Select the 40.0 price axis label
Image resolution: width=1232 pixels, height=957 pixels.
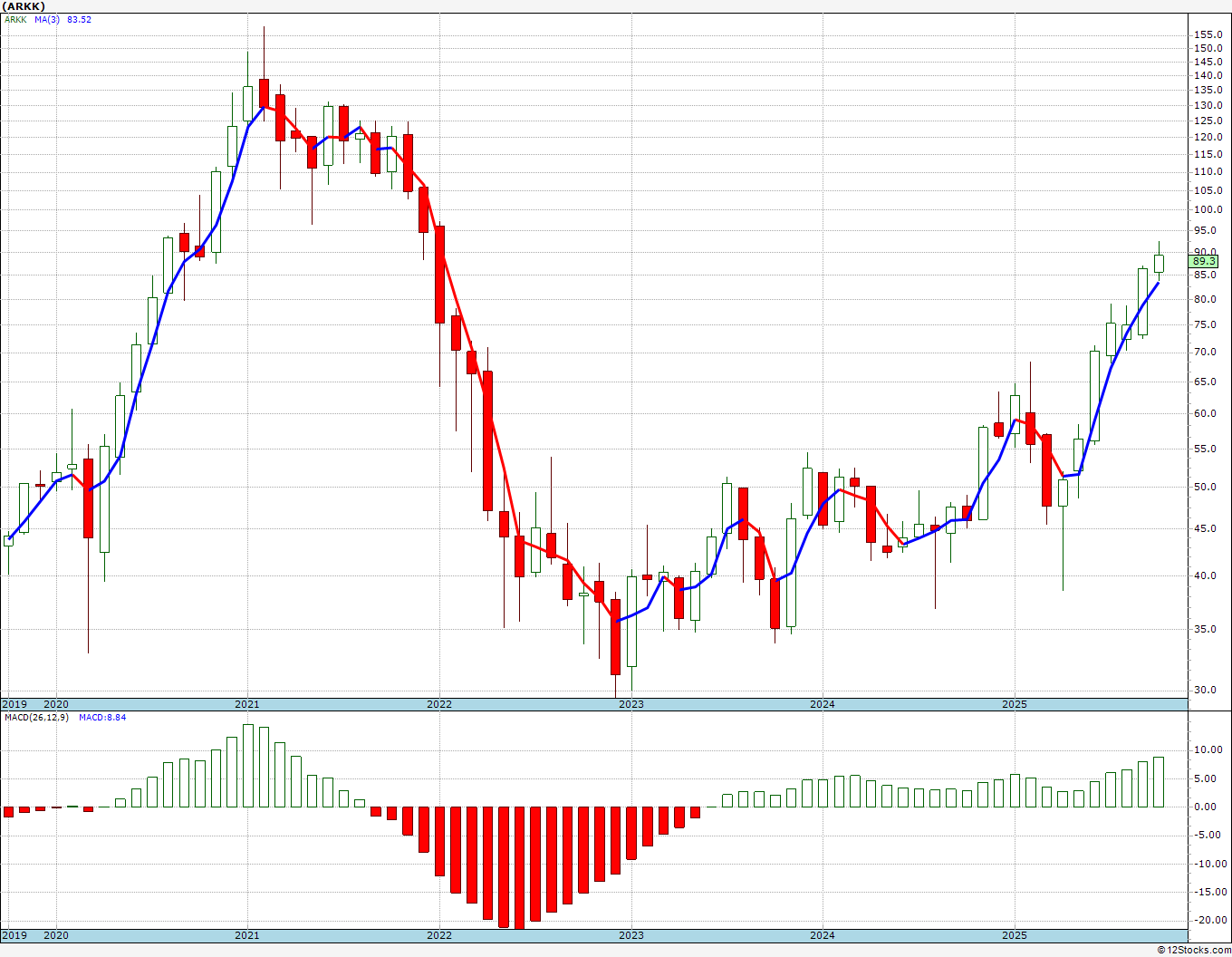[x=1207, y=575]
